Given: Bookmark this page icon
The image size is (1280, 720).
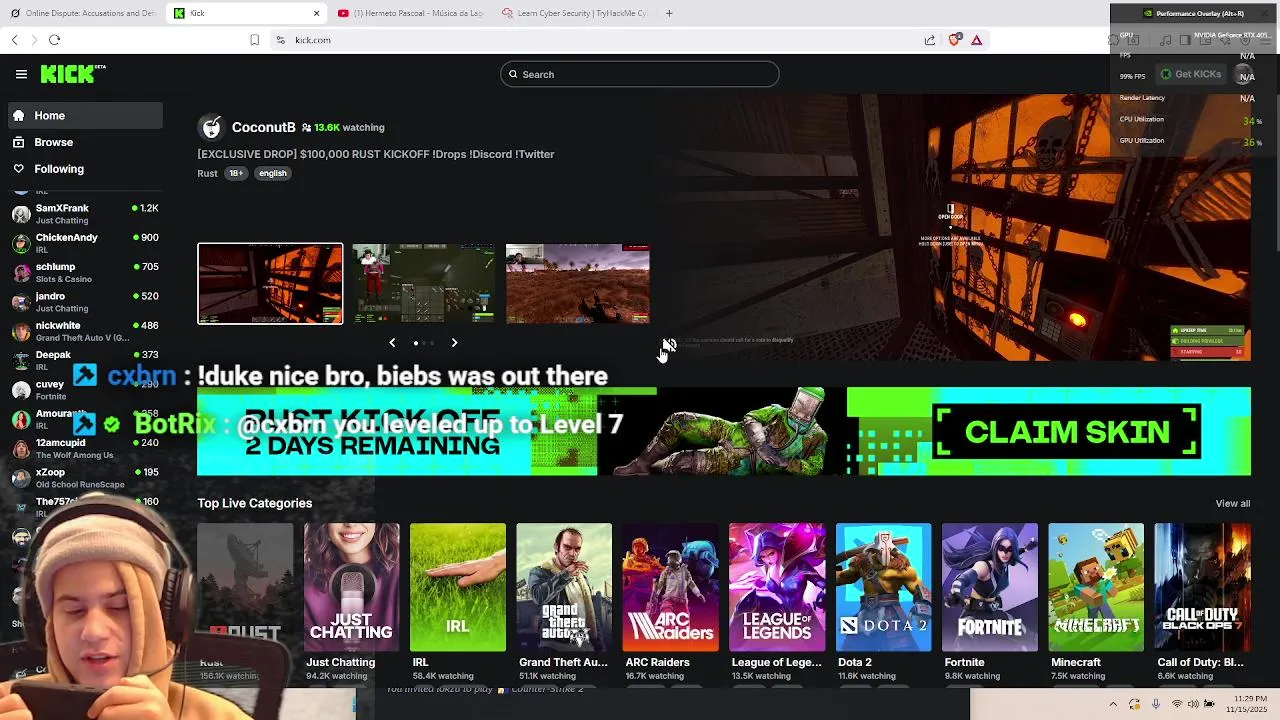Looking at the screenshot, I should click(x=255, y=40).
